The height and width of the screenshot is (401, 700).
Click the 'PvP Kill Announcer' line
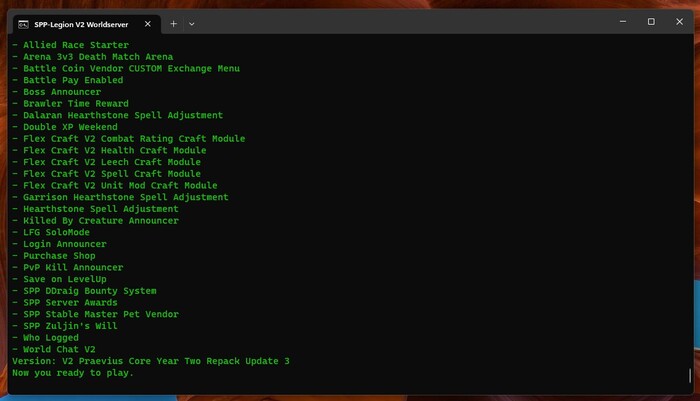coord(67,267)
